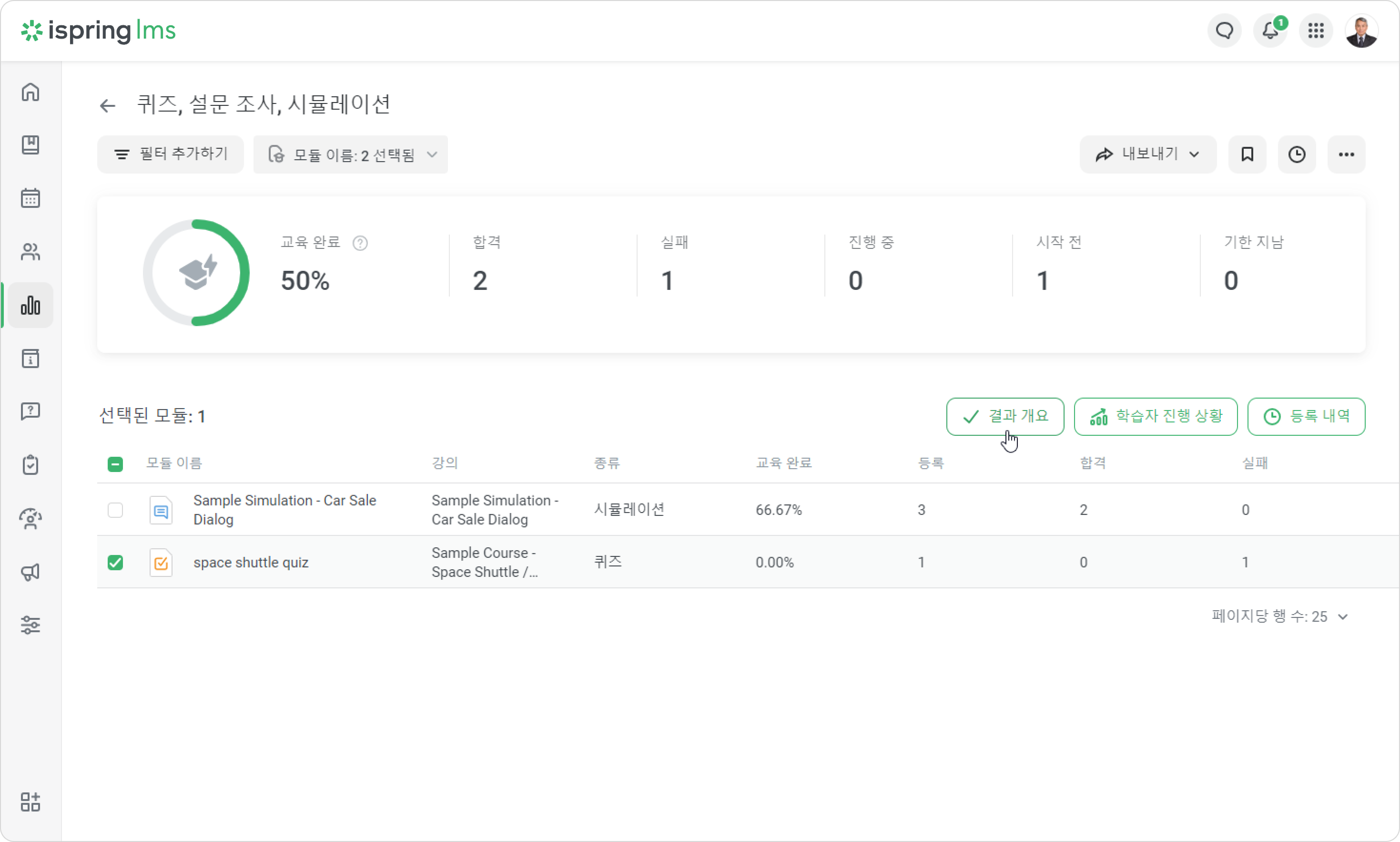This screenshot has width=1400, height=842.
Task: Open the 내보내기 export dropdown
Action: click(1148, 154)
